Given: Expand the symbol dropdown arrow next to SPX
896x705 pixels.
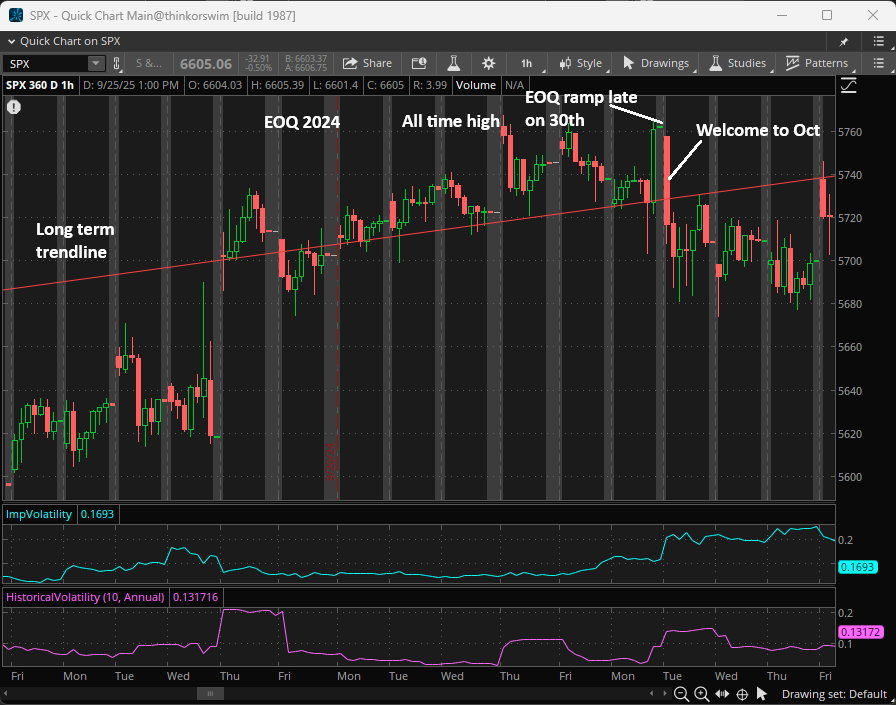Looking at the screenshot, I should pyautogui.click(x=96, y=63).
